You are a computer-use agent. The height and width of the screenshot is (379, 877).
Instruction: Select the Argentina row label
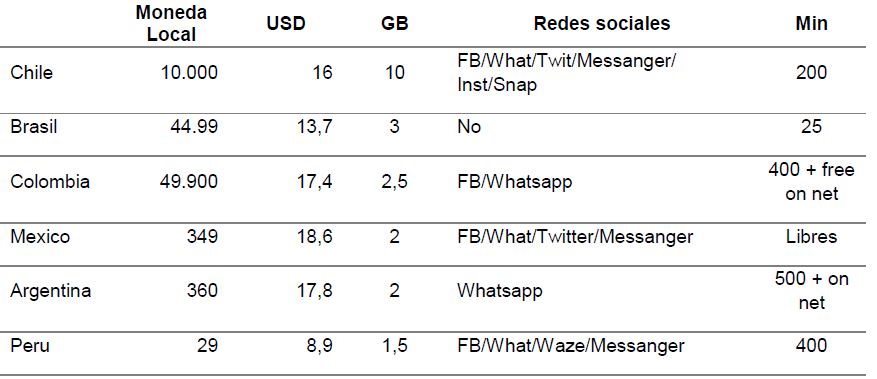coord(50,291)
